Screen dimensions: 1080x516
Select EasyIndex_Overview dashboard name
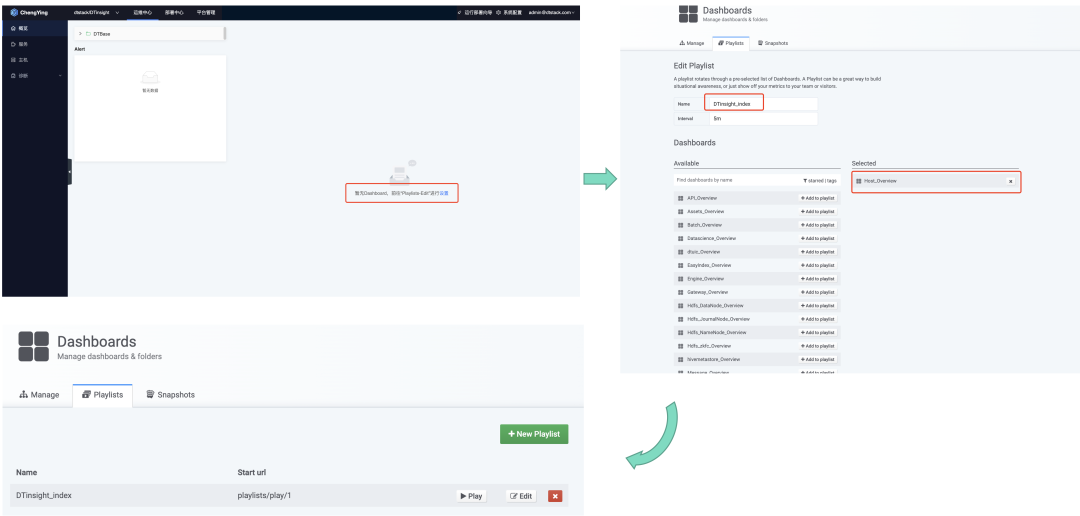[709, 265]
